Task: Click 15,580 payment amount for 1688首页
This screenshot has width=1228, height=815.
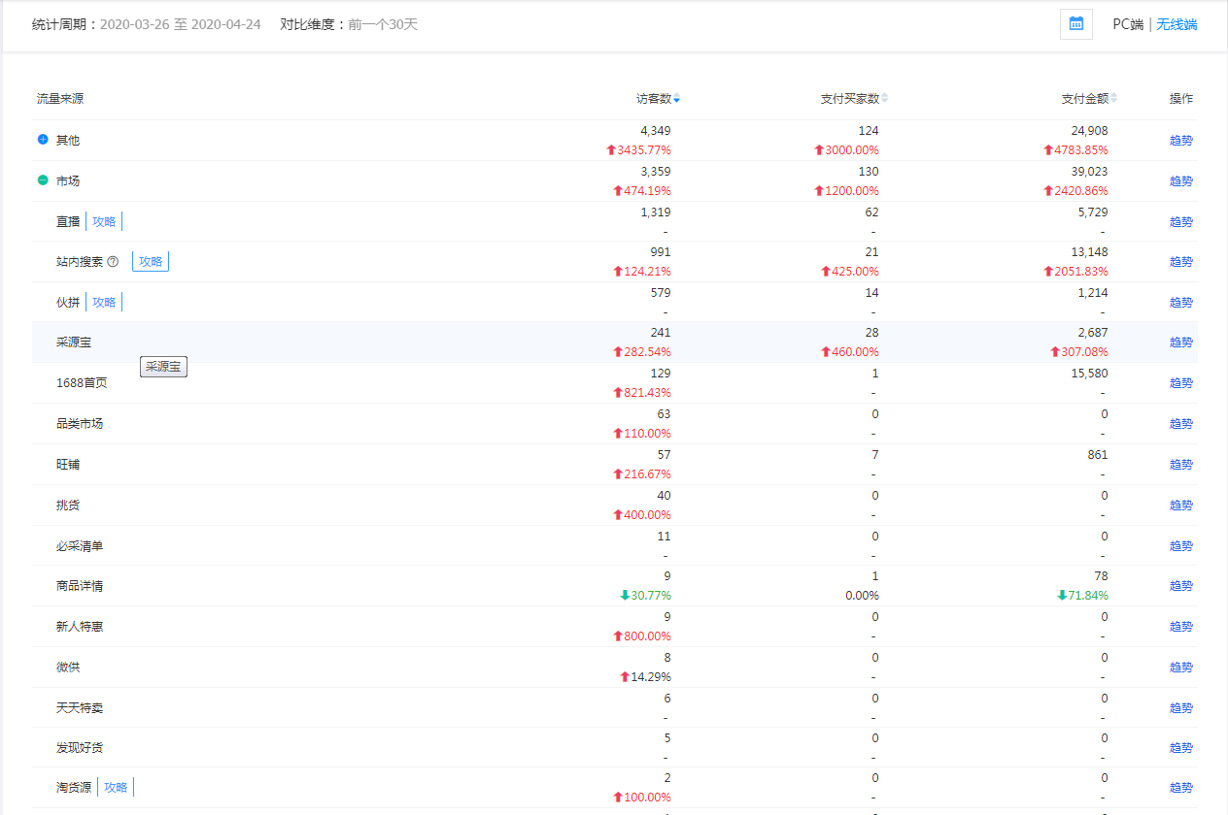Action: click(1089, 374)
